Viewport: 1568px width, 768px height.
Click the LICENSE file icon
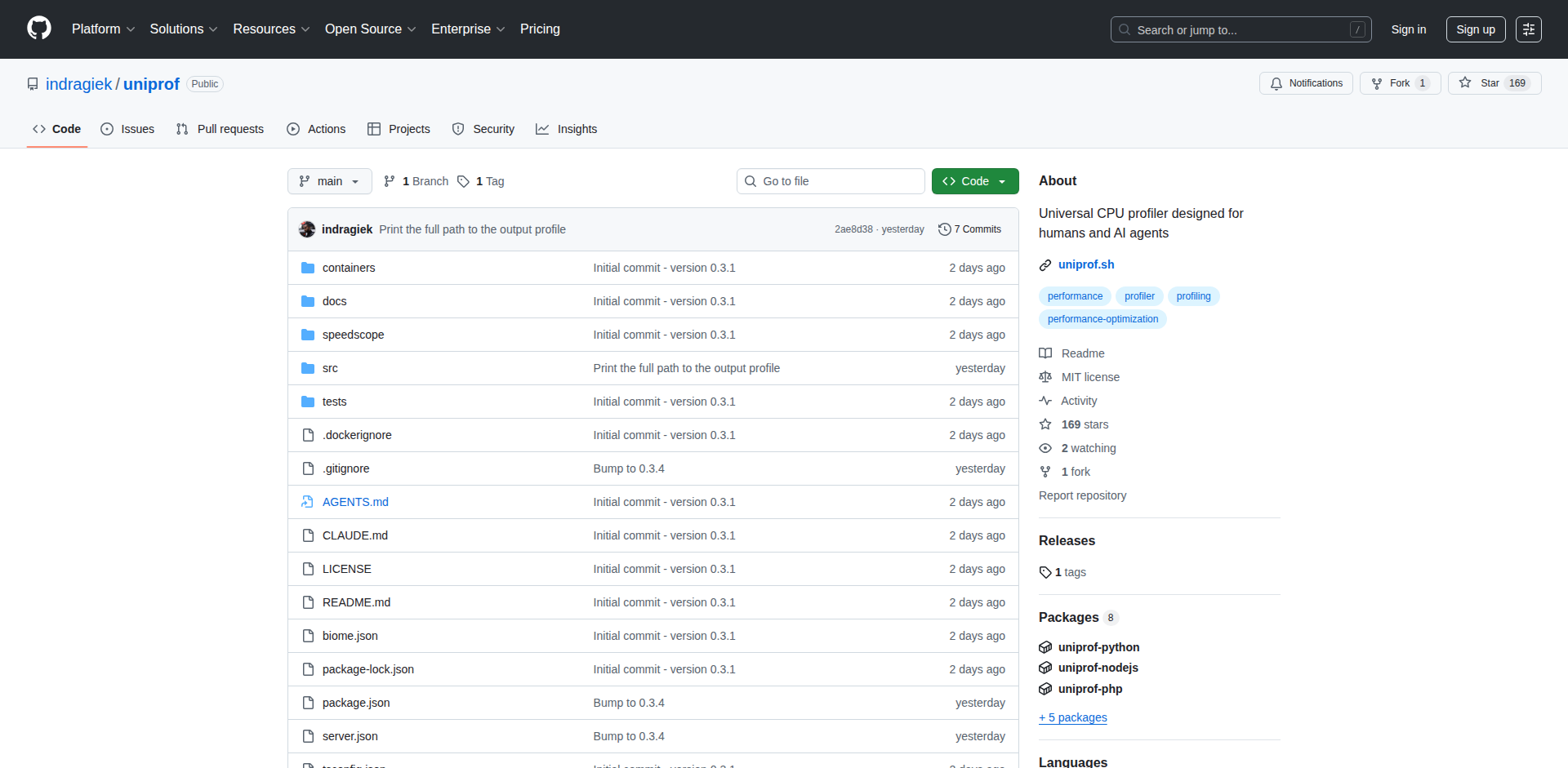click(x=308, y=569)
